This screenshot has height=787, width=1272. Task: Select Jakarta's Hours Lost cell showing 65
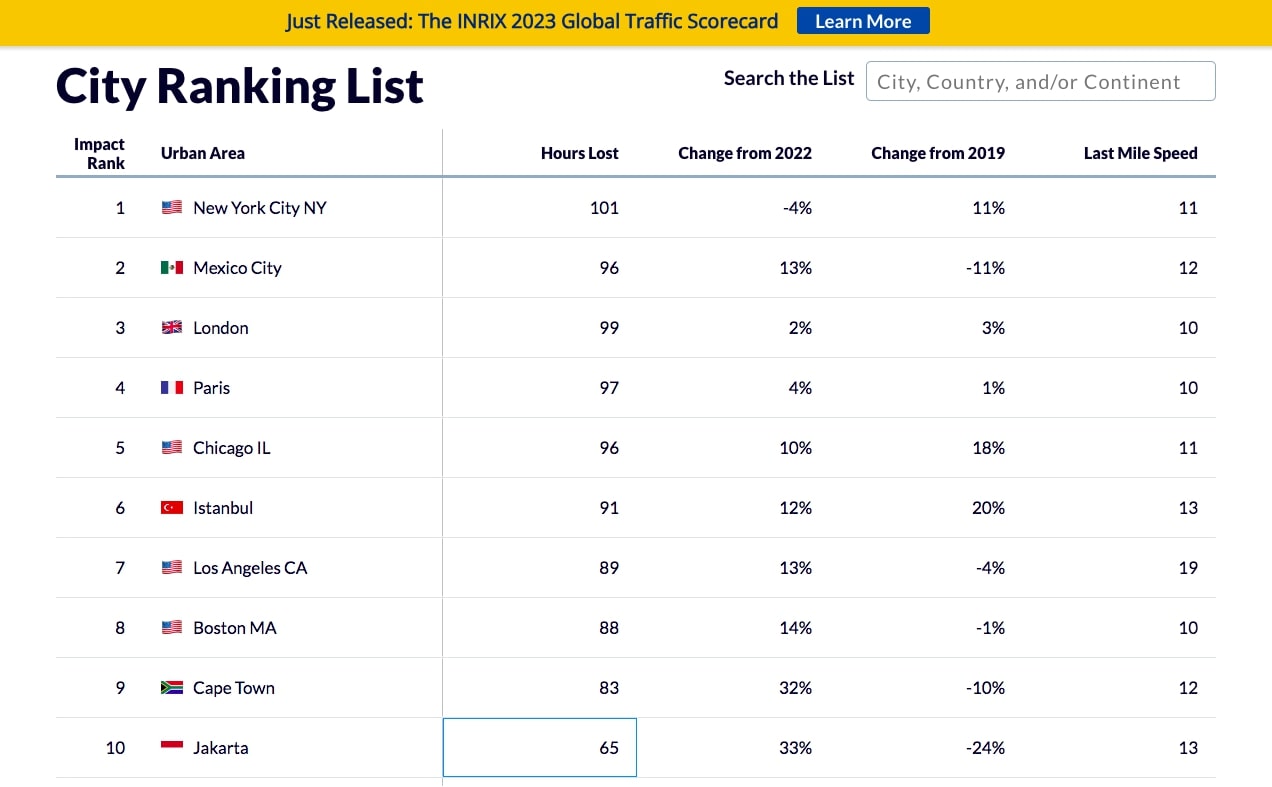(x=540, y=748)
